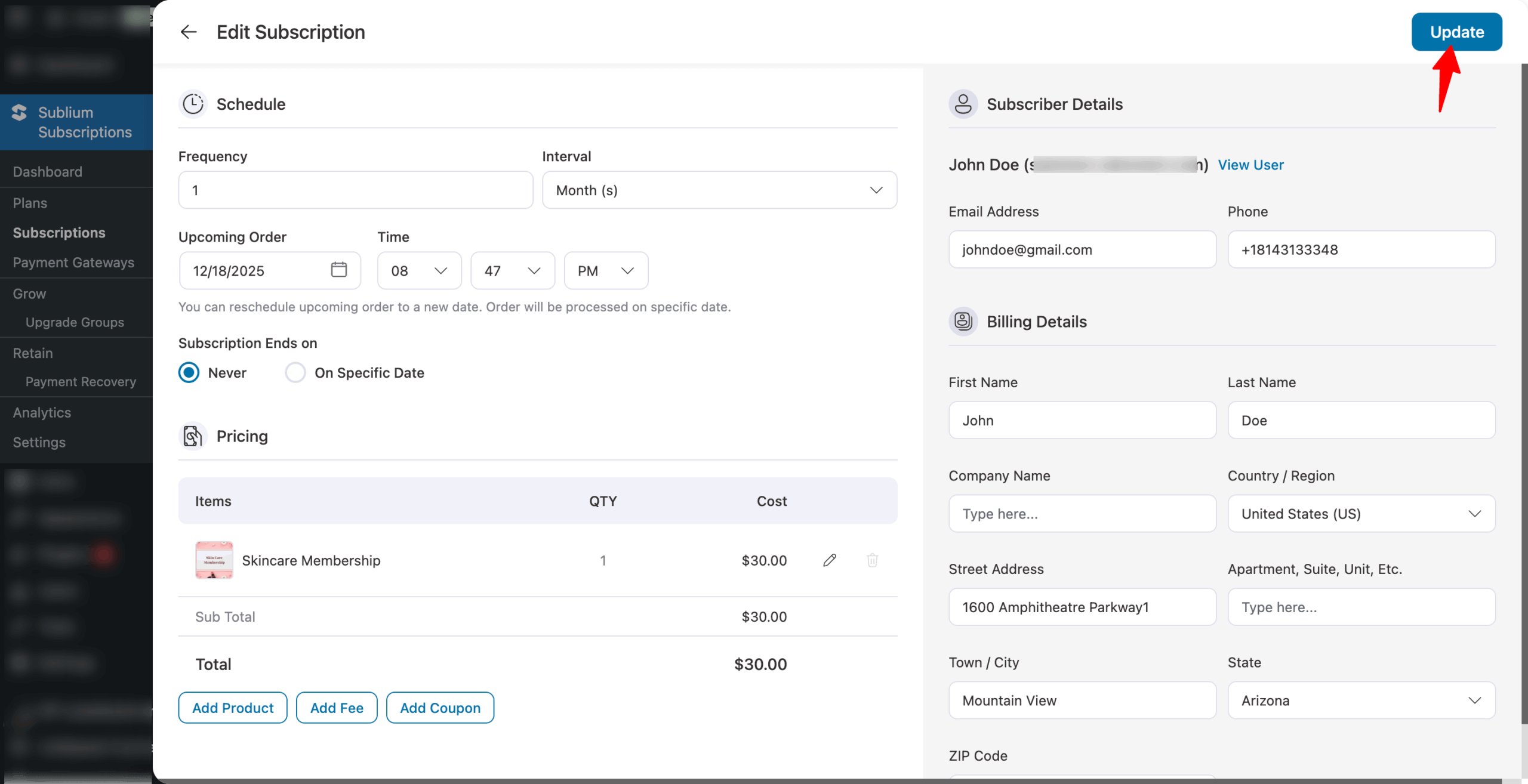The width and height of the screenshot is (1528, 784).
Task: Click the Skincare Membership product thumbnail
Action: click(x=214, y=560)
